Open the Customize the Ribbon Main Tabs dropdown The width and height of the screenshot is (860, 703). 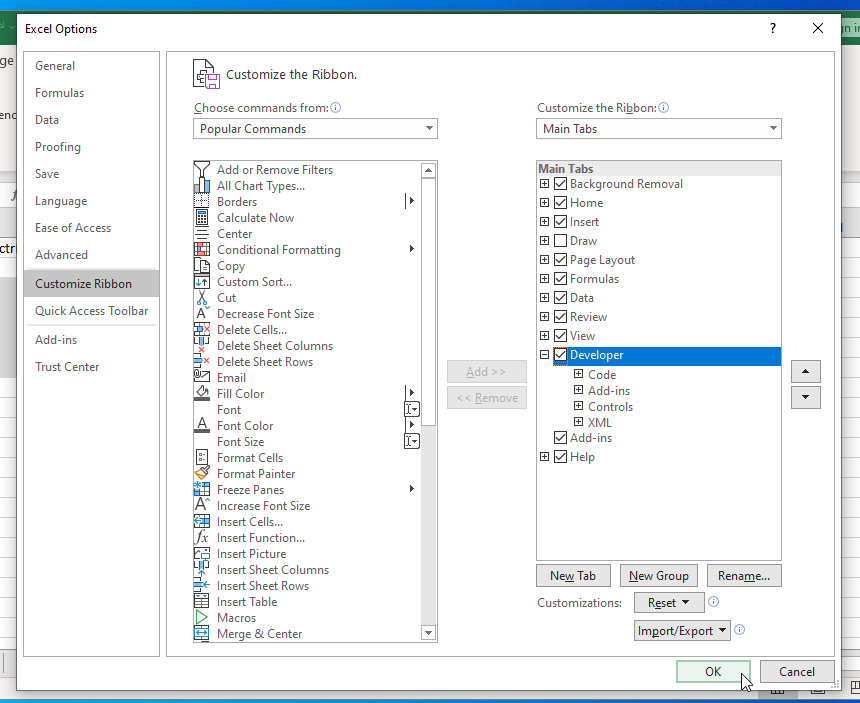[x=659, y=129]
